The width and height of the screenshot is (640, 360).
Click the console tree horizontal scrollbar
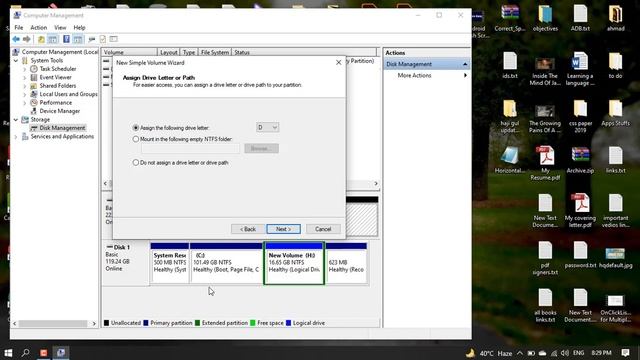pos(53,323)
